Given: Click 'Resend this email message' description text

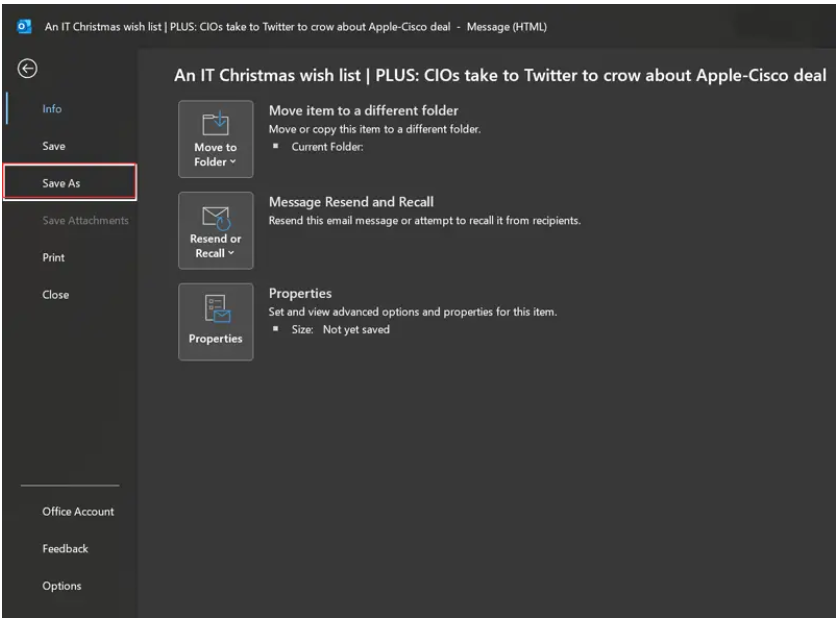Looking at the screenshot, I should [424, 221].
